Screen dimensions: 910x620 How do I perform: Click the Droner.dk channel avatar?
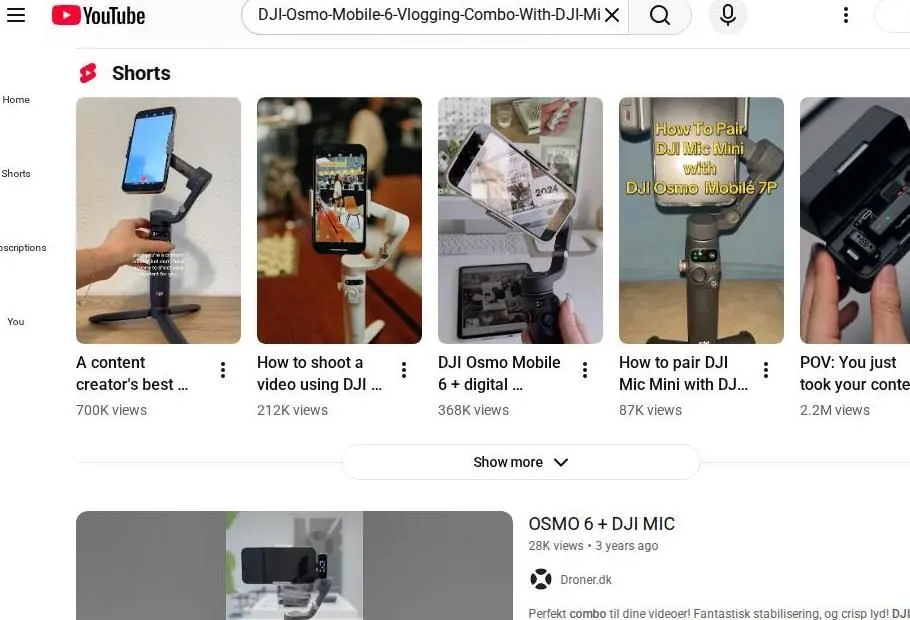tap(541, 579)
